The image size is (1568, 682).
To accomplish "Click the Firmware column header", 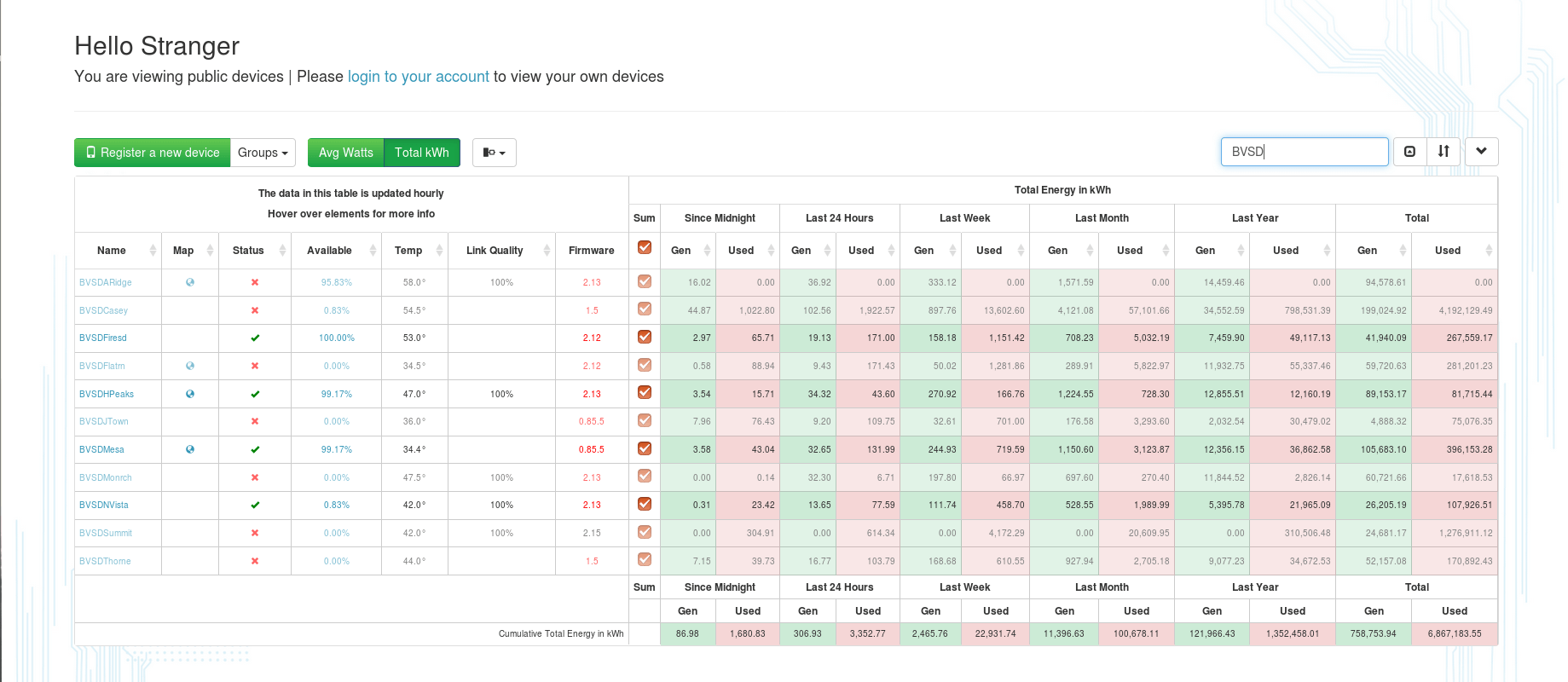I will click(592, 251).
